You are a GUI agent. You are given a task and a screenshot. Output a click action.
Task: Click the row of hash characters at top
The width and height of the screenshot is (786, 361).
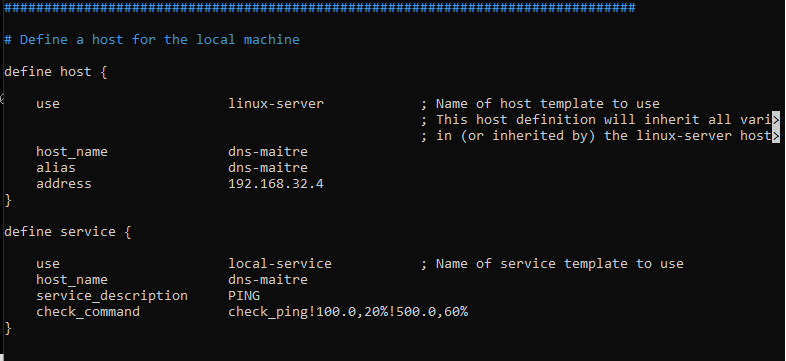click(320, 8)
